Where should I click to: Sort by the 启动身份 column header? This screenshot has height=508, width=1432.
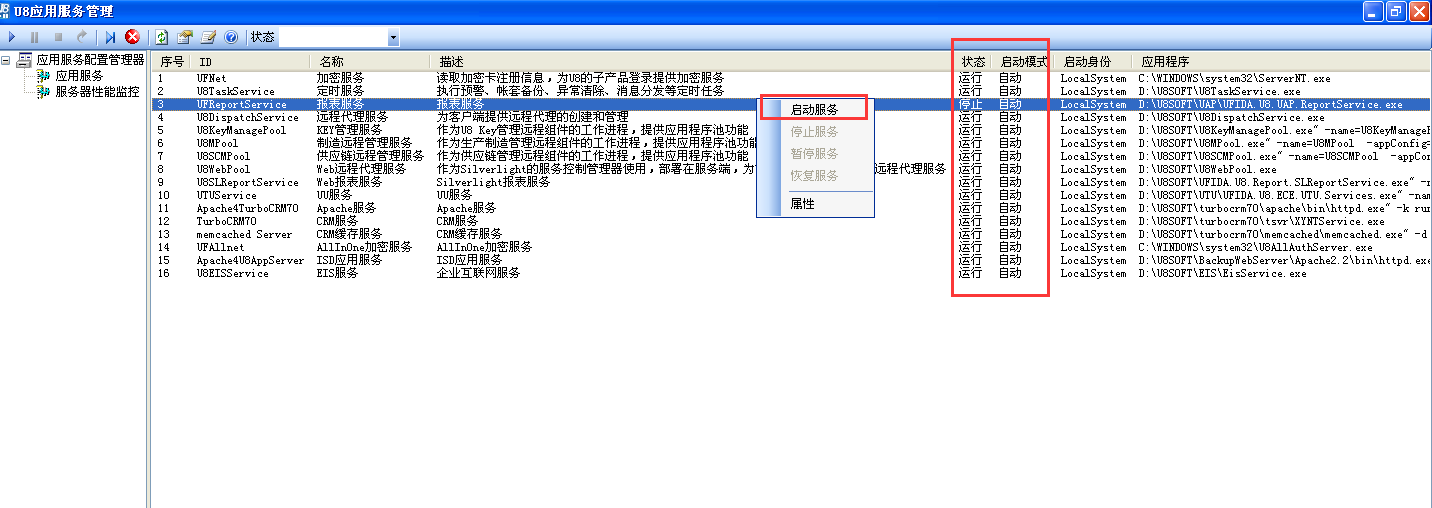[1094, 62]
